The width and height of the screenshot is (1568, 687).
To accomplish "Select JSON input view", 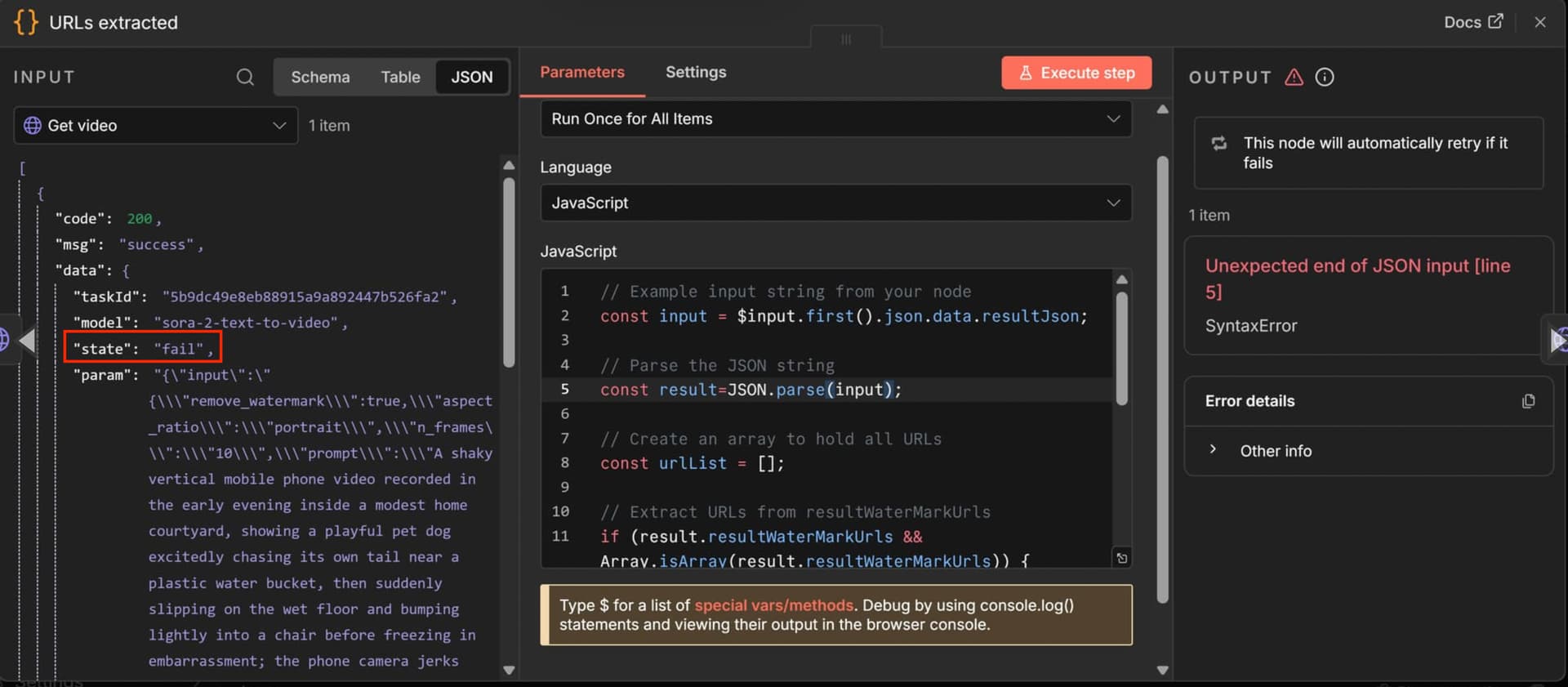I will pyautogui.click(x=471, y=77).
